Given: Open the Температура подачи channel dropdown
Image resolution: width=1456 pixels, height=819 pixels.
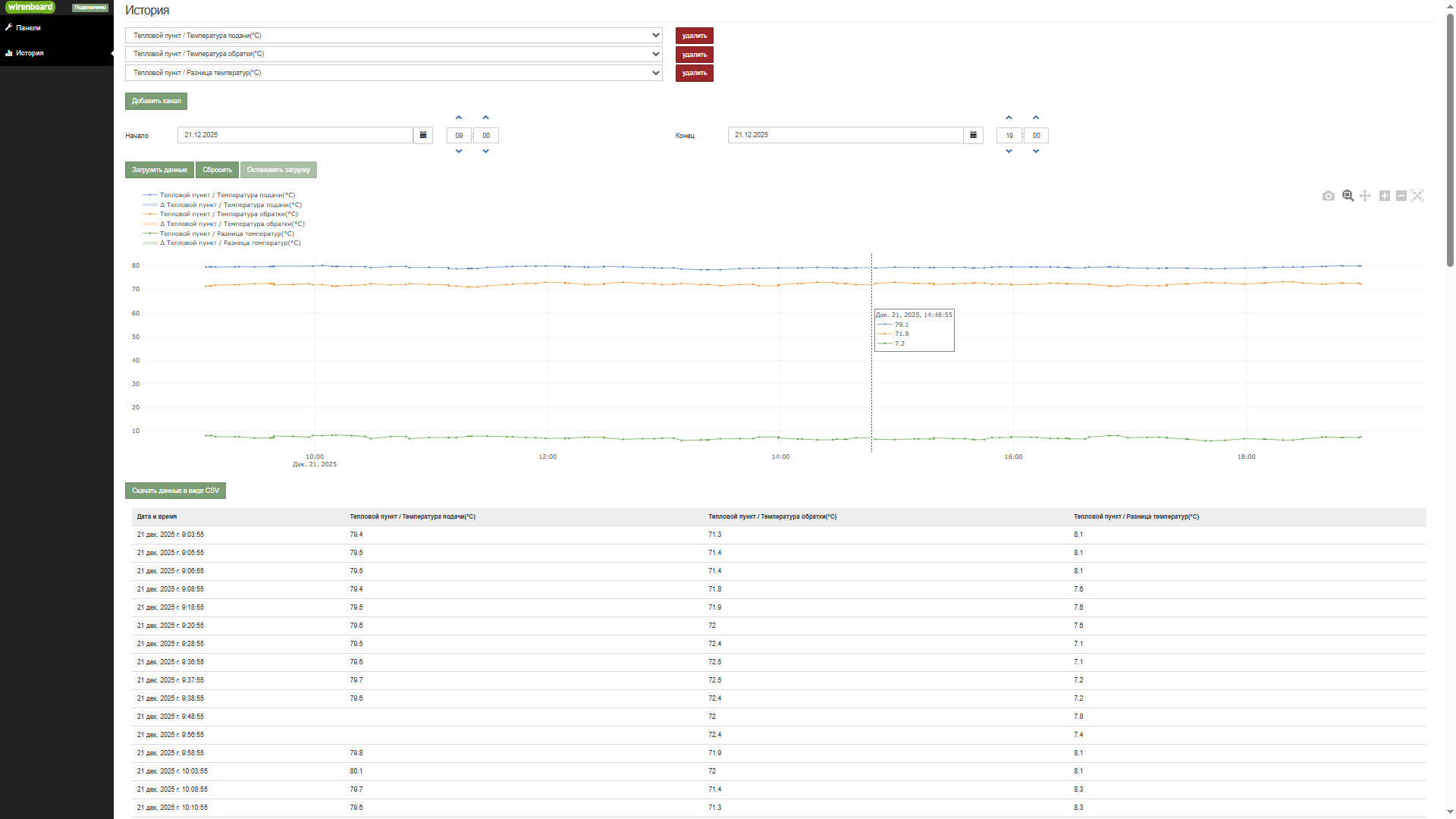Looking at the screenshot, I should point(394,36).
